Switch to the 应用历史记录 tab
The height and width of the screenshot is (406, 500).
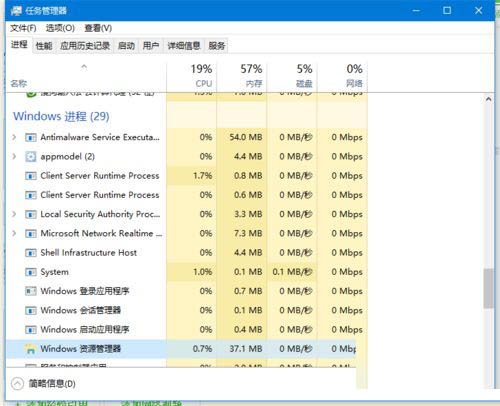pos(85,46)
